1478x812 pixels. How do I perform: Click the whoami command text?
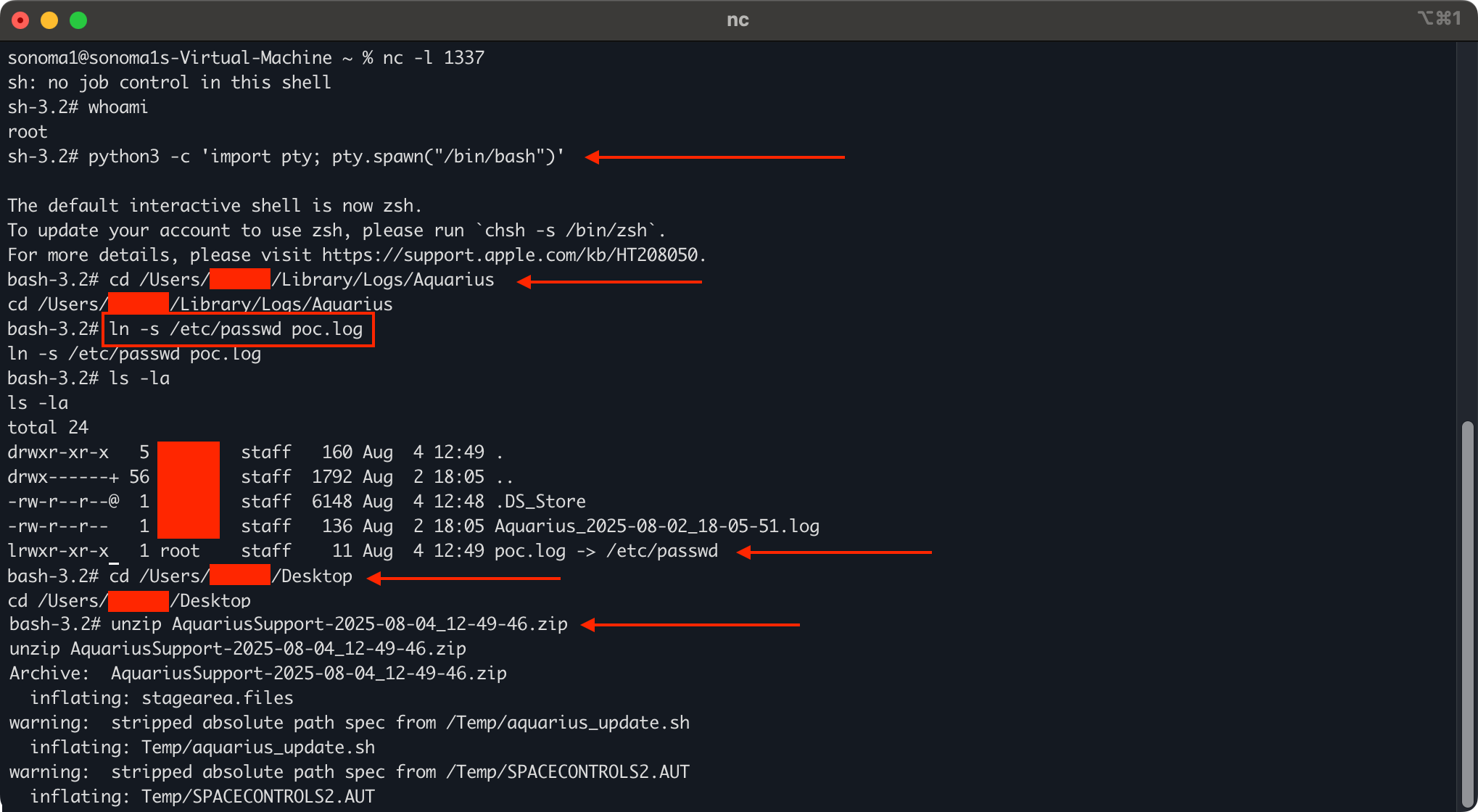(117, 107)
